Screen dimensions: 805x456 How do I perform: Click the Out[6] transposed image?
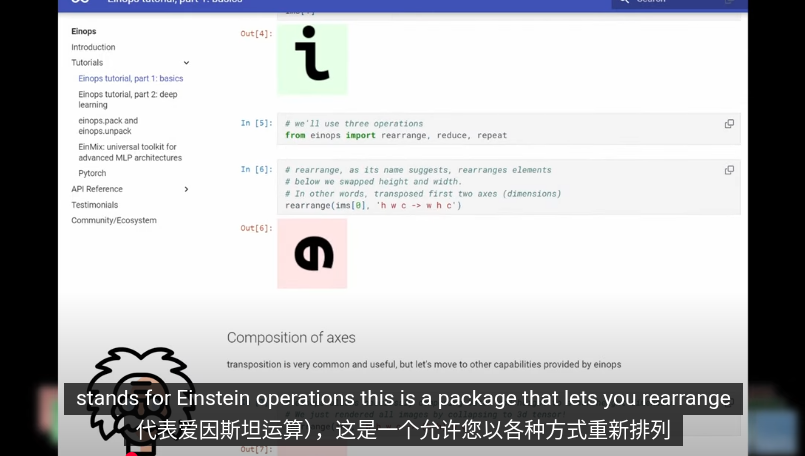[312, 254]
